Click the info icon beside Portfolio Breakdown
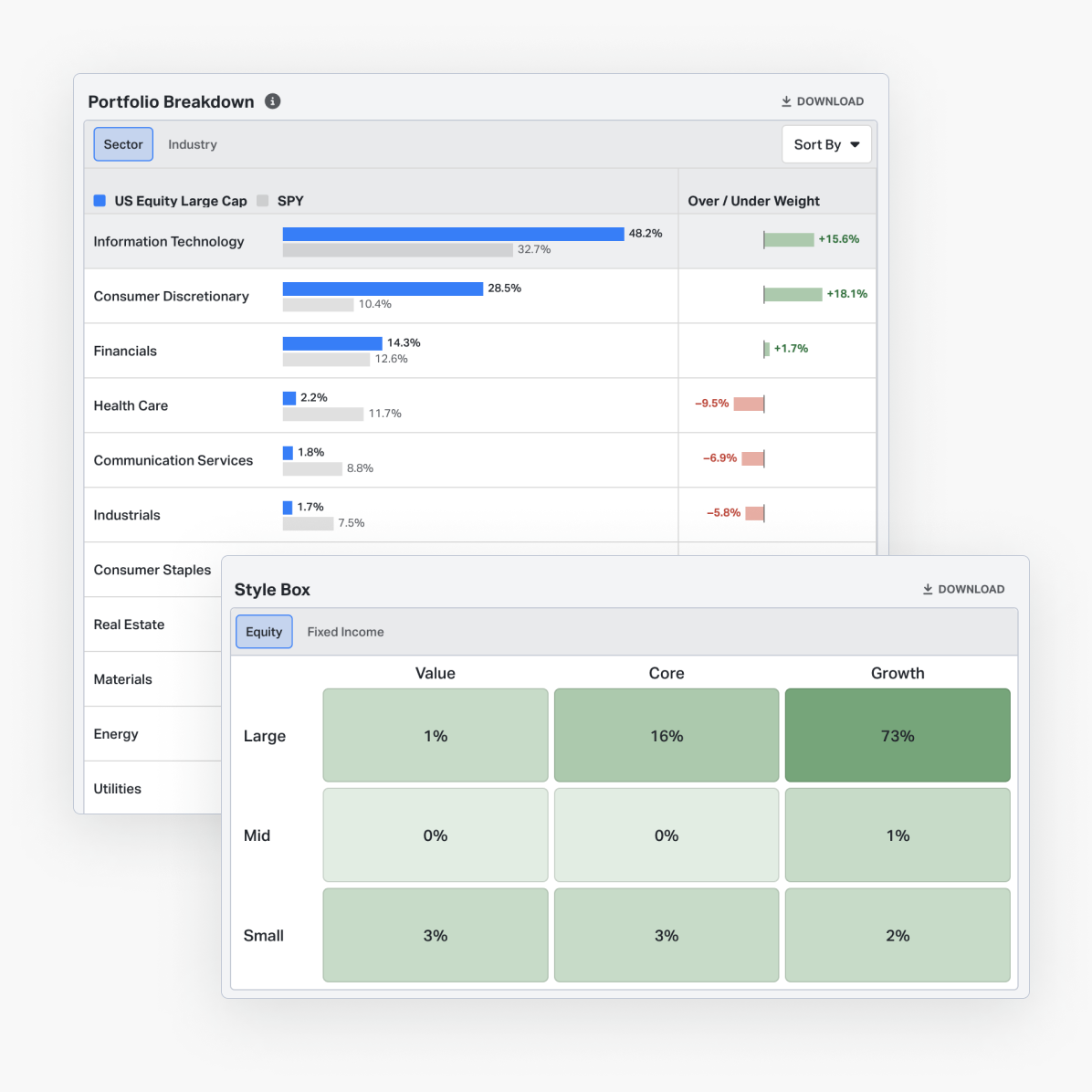1092x1092 pixels. pos(272,101)
